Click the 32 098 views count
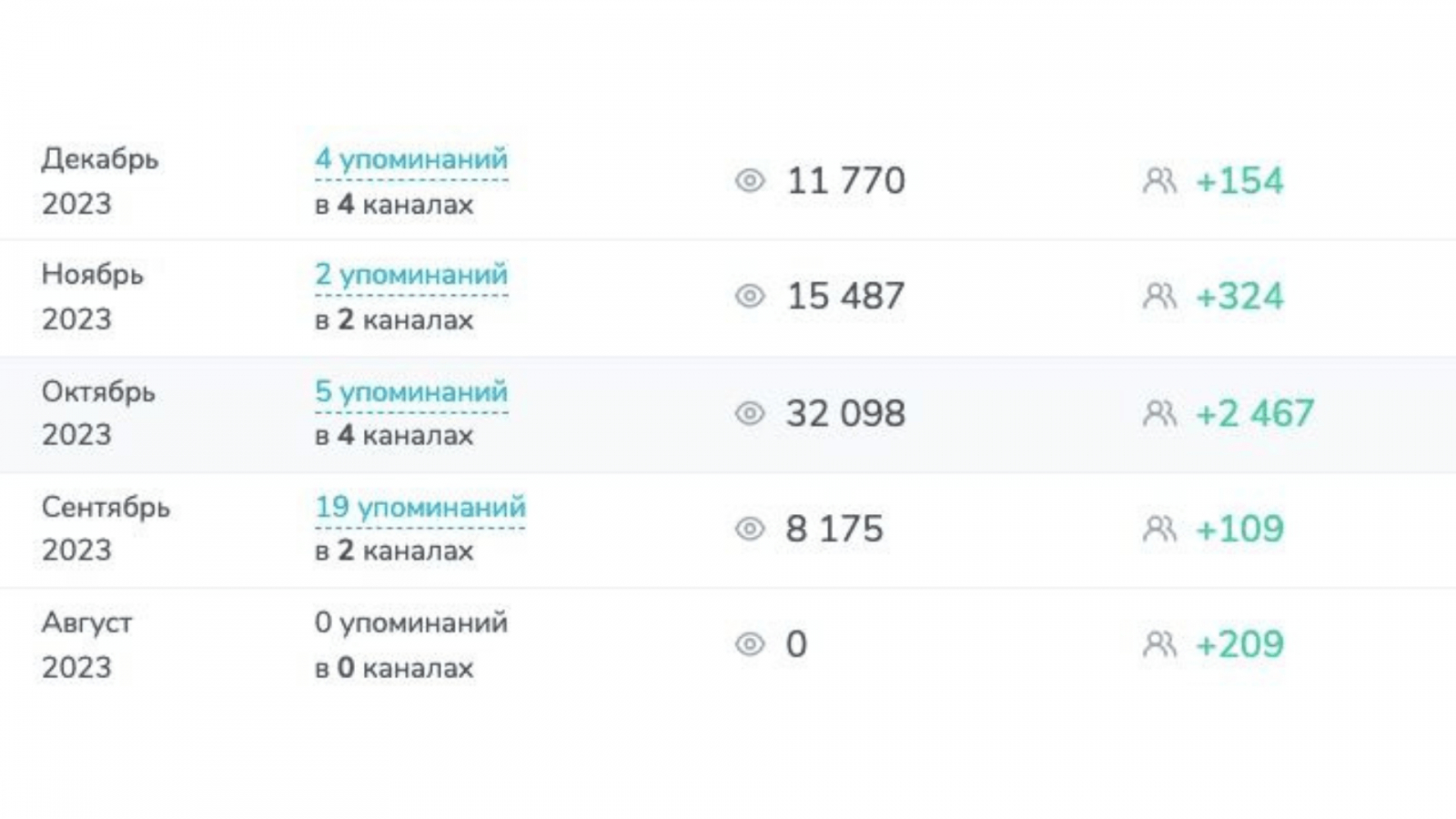Image resolution: width=1456 pixels, height=819 pixels. (845, 413)
